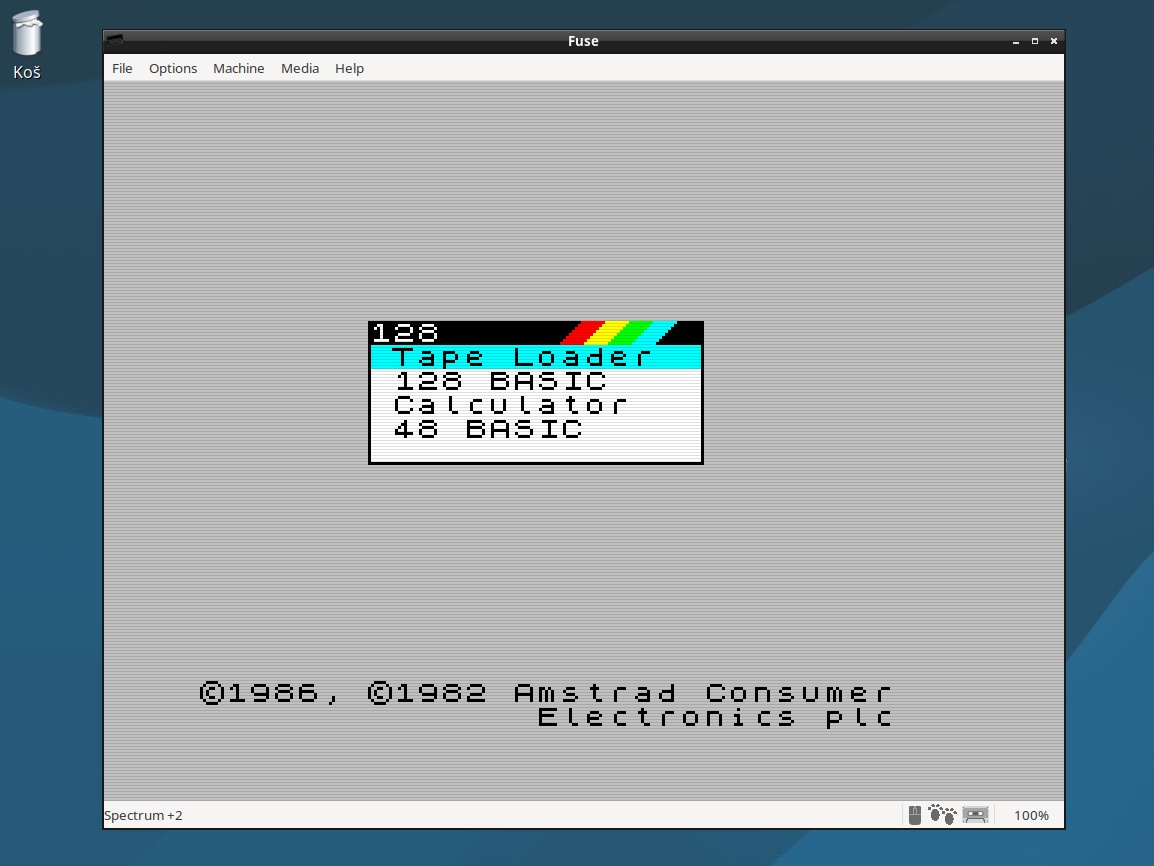The image size is (1154, 866).
Task: Click the mouse status icon in status bar
Action: click(915, 815)
